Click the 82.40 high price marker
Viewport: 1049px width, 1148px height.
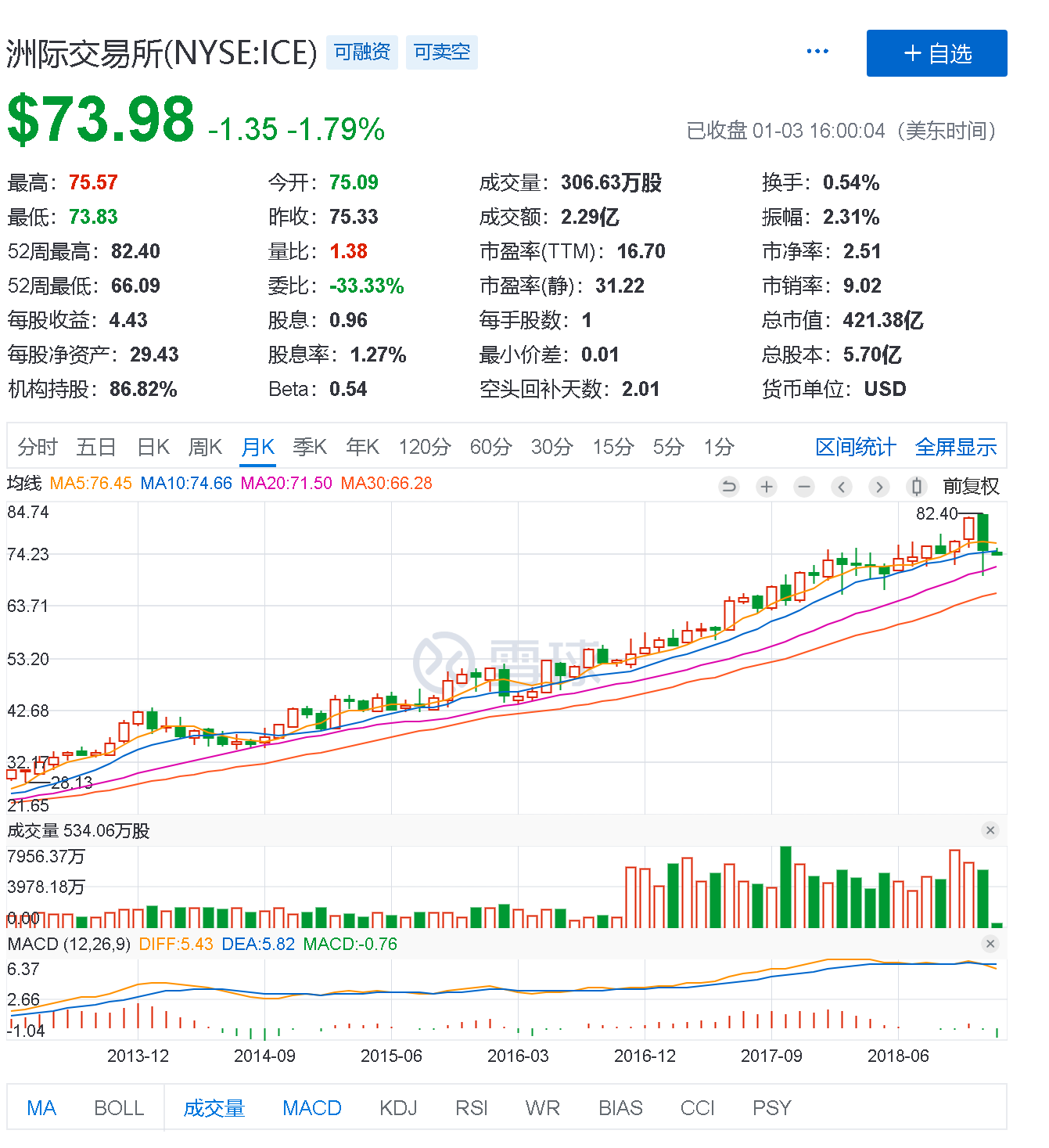click(937, 513)
